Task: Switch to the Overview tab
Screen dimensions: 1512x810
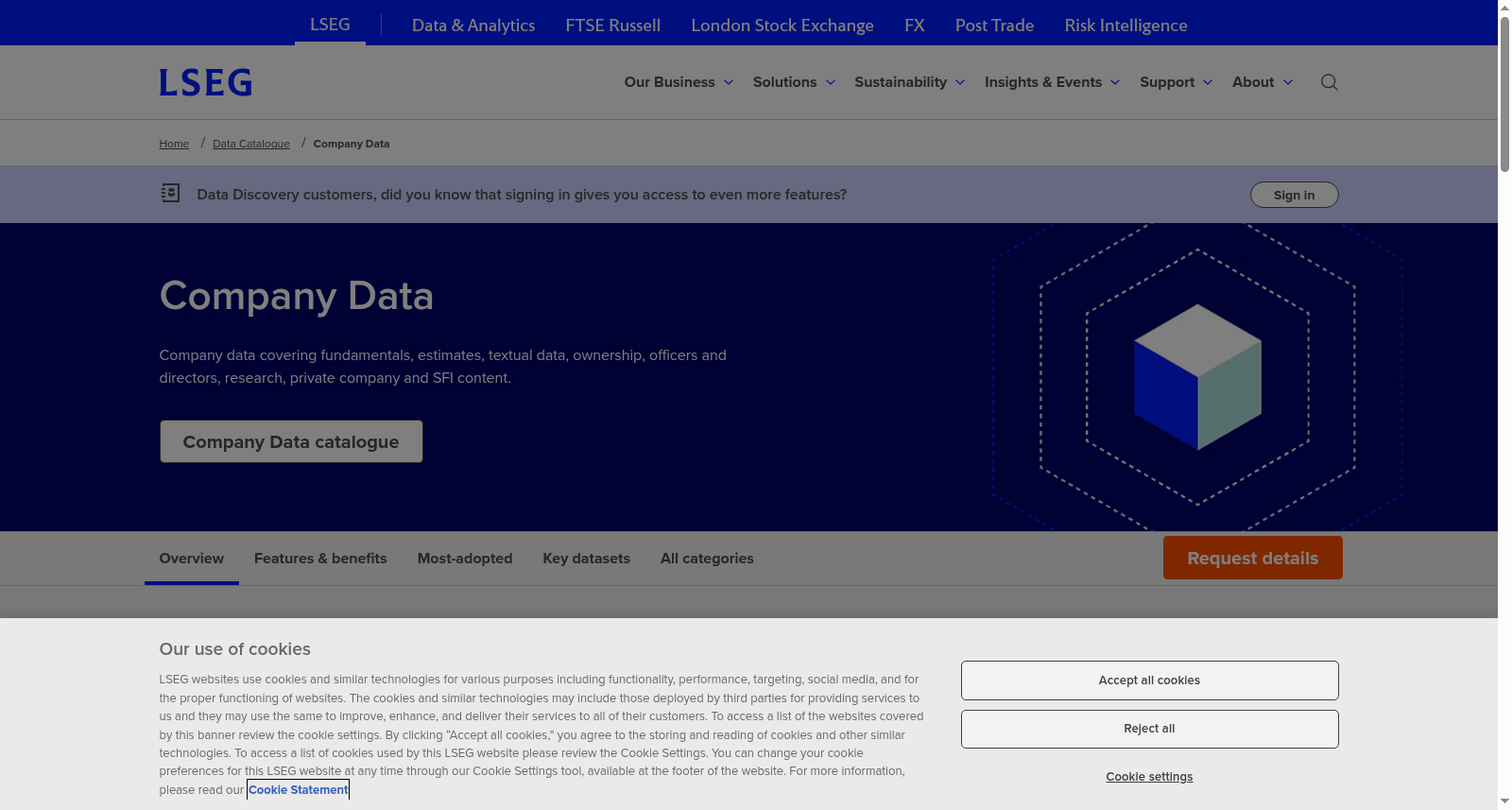Action: [192, 559]
